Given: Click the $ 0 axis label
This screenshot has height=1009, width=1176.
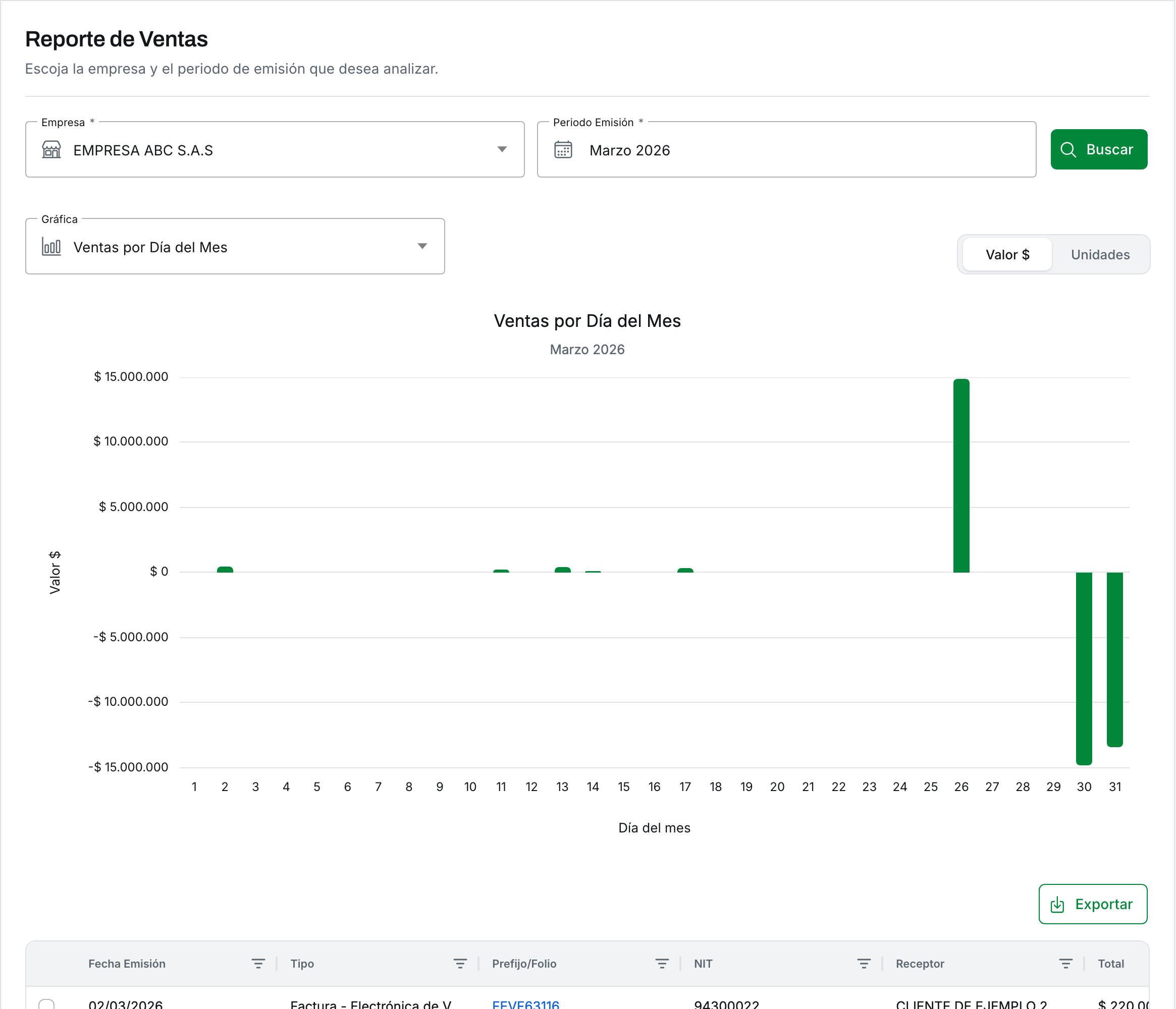Looking at the screenshot, I should tap(159, 571).
